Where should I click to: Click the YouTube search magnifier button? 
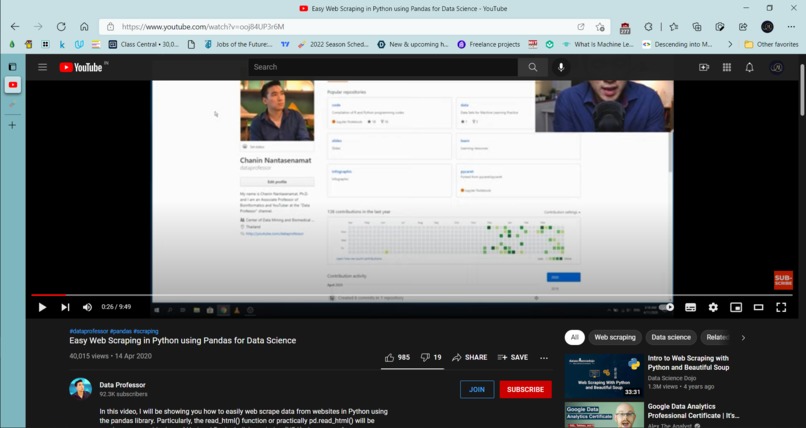click(x=533, y=67)
